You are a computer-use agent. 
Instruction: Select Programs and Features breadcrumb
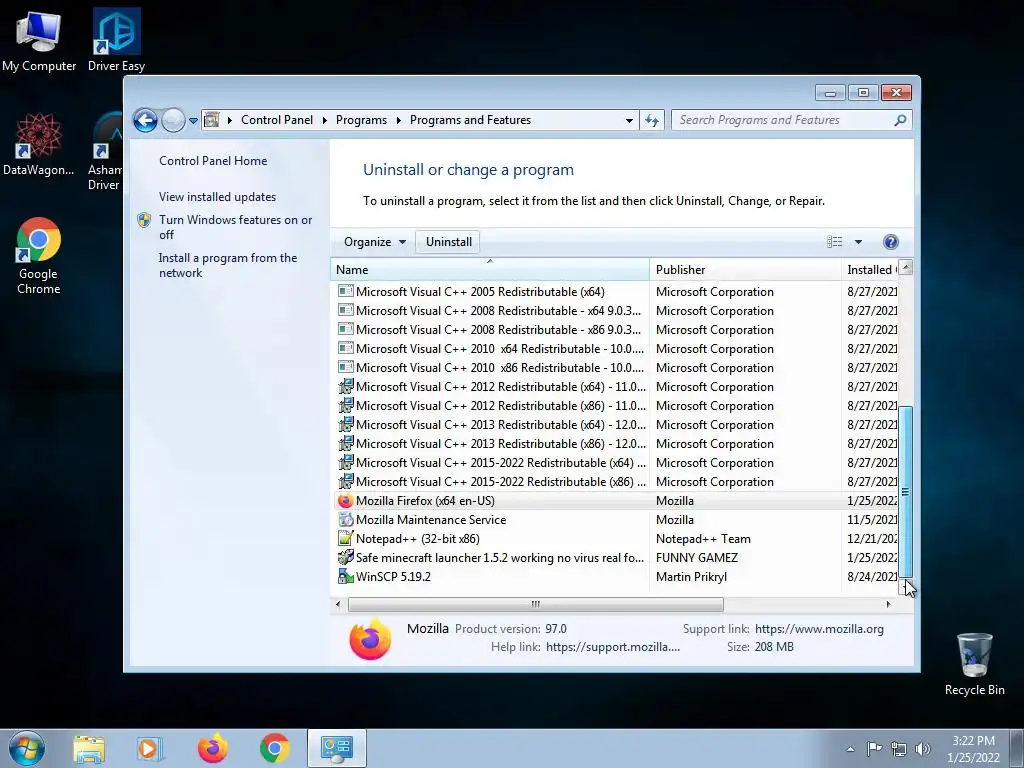pos(470,120)
